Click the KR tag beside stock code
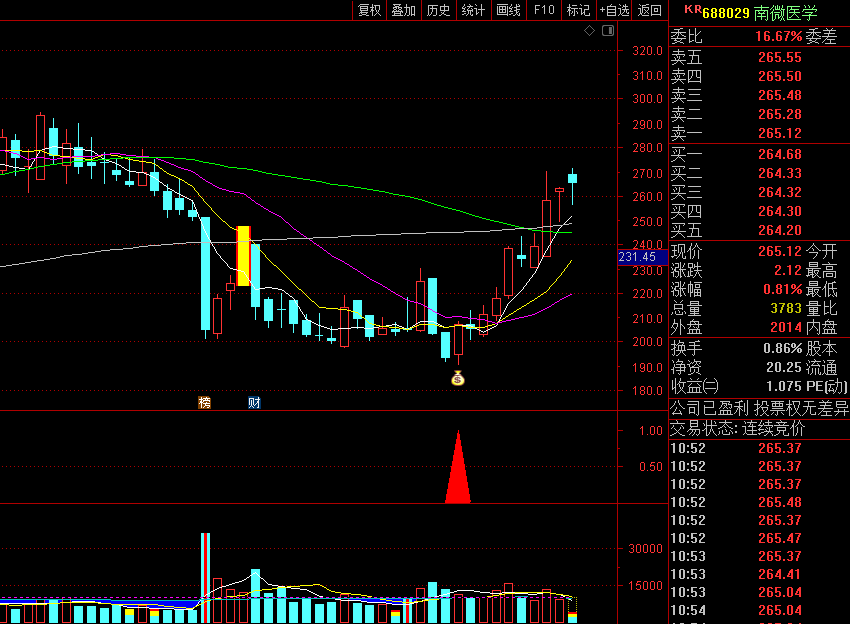The image size is (850, 624). click(693, 9)
